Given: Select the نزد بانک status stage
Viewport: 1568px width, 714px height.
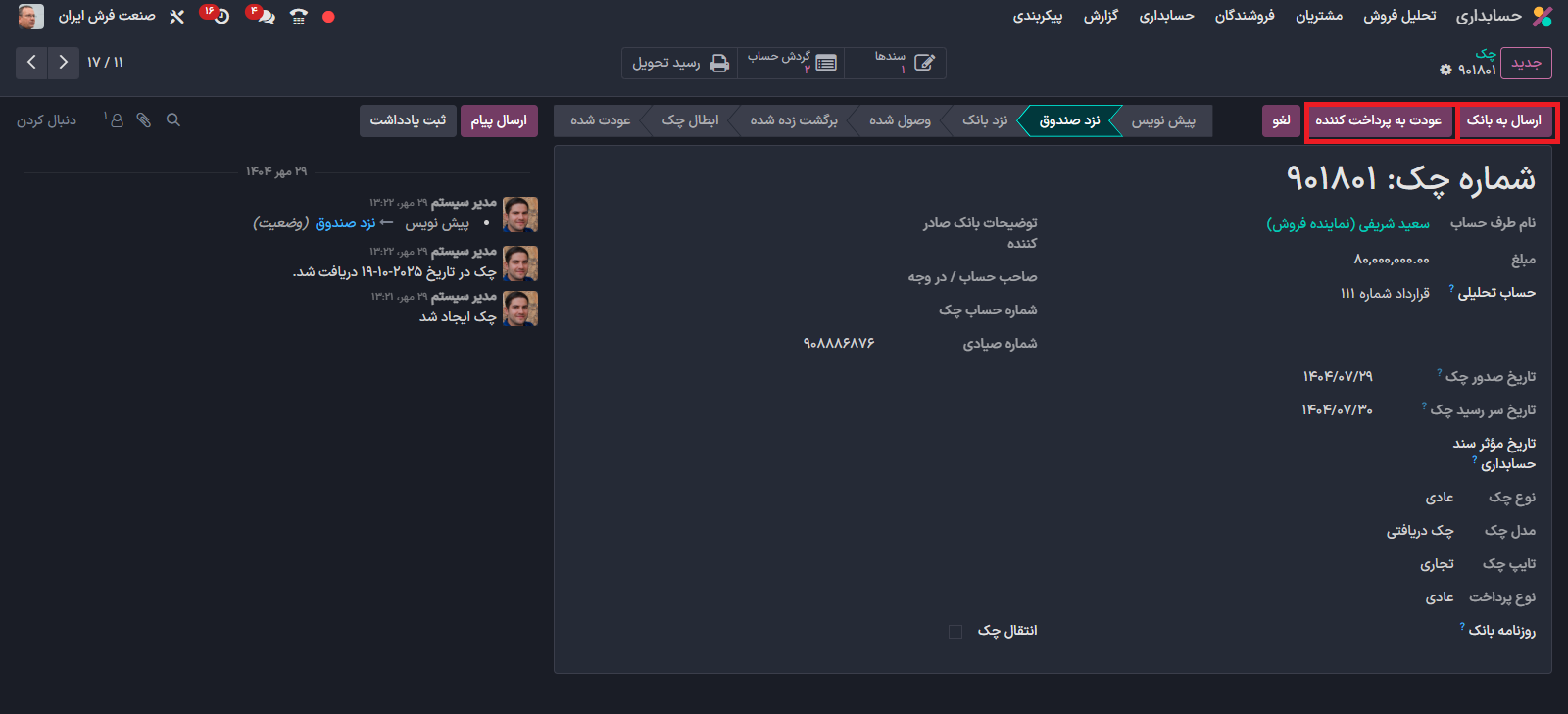Looking at the screenshot, I should [x=984, y=120].
